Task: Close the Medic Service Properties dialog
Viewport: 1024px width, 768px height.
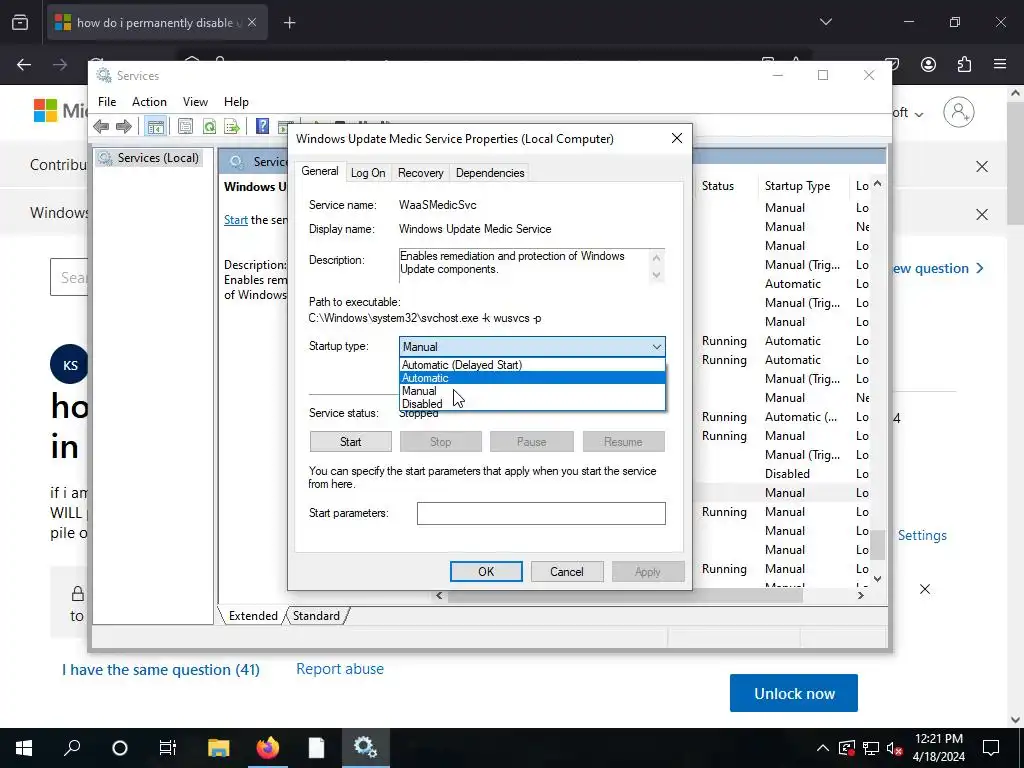Action: [x=677, y=138]
